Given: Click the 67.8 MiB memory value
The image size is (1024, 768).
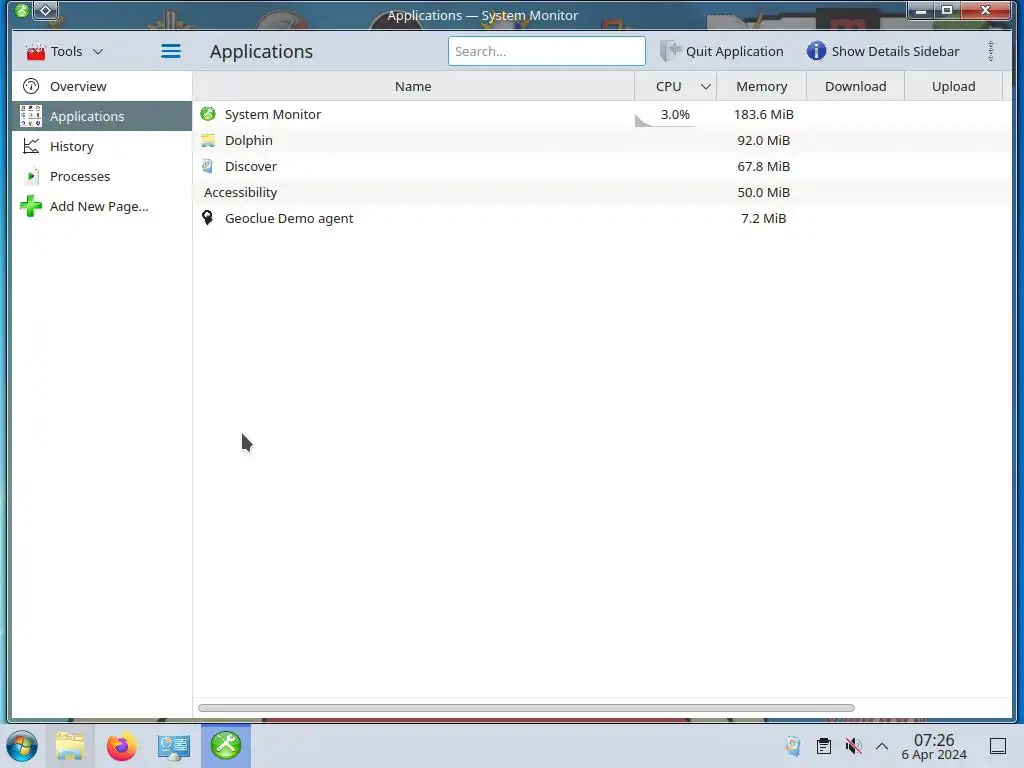Looking at the screenshot, I should pyautogui.click(x=763, y=167).
